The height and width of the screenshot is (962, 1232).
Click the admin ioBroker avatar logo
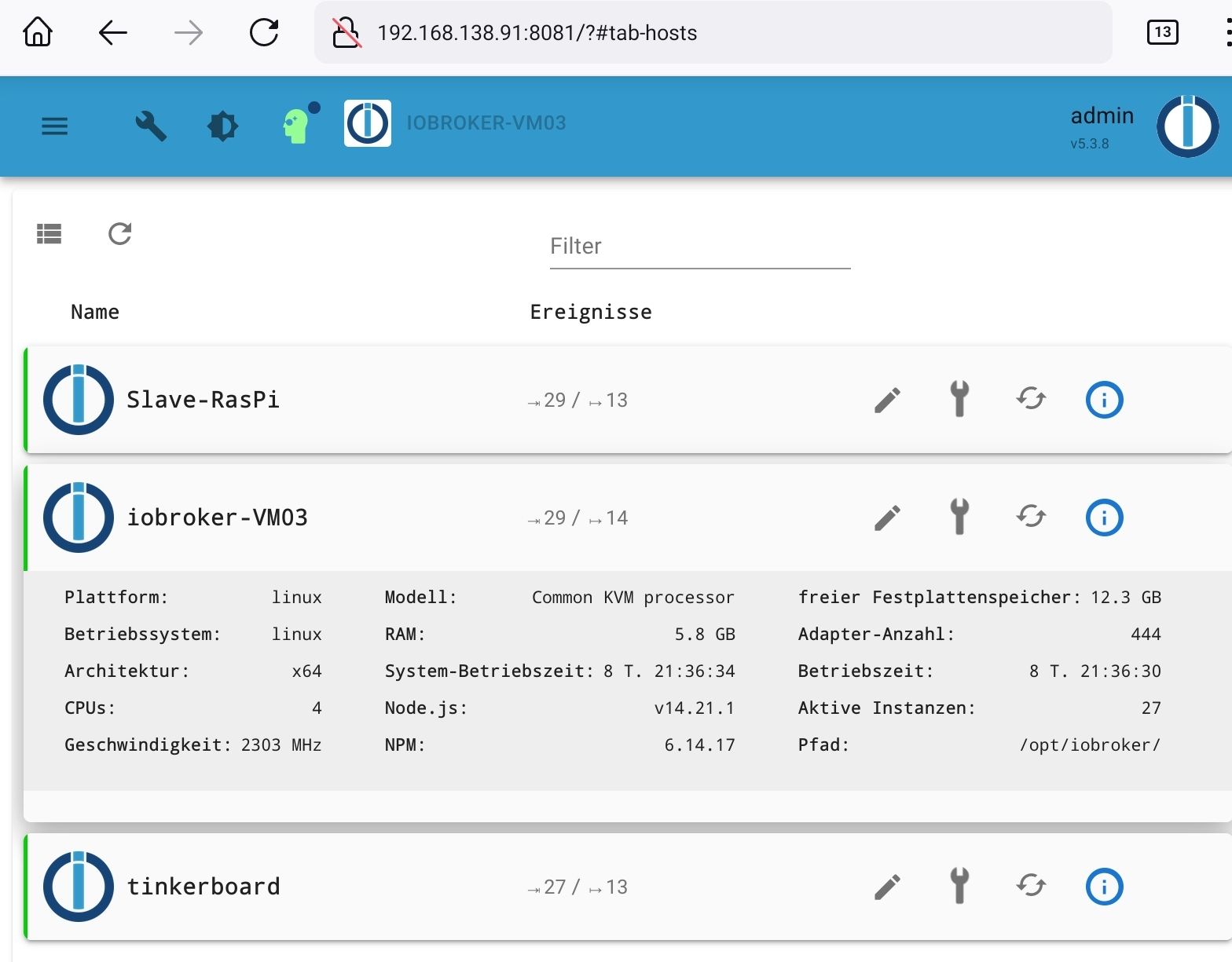pyautogui.click(x=1187, y=126)
